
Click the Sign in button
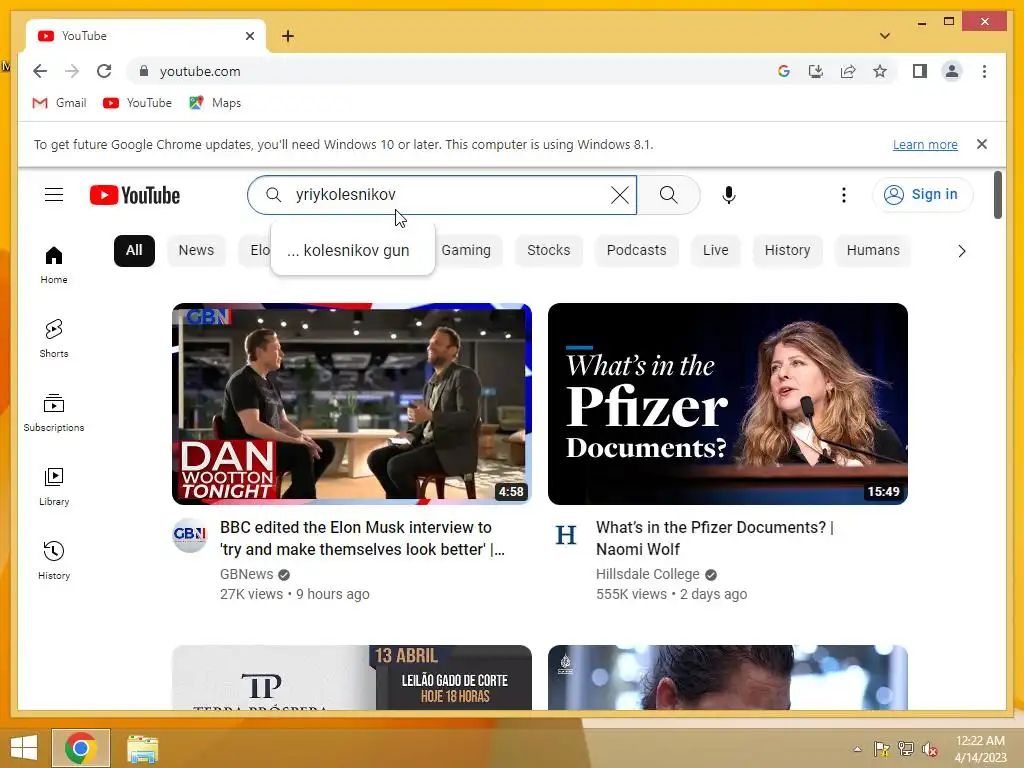tap(922, 195)
